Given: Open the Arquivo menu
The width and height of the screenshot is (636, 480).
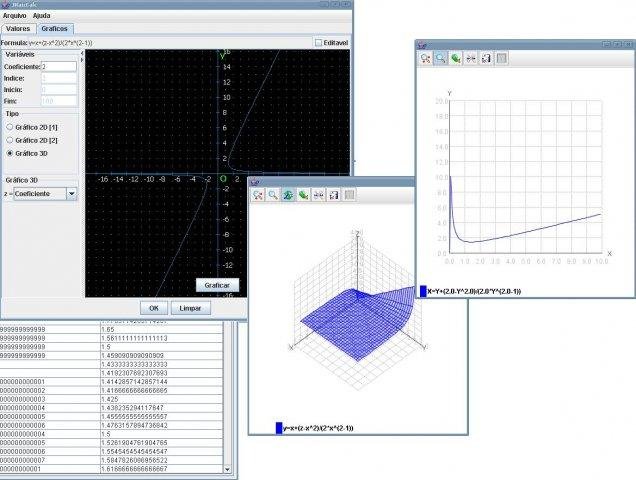Looking at the screenshot, I should tap(15, 15).
